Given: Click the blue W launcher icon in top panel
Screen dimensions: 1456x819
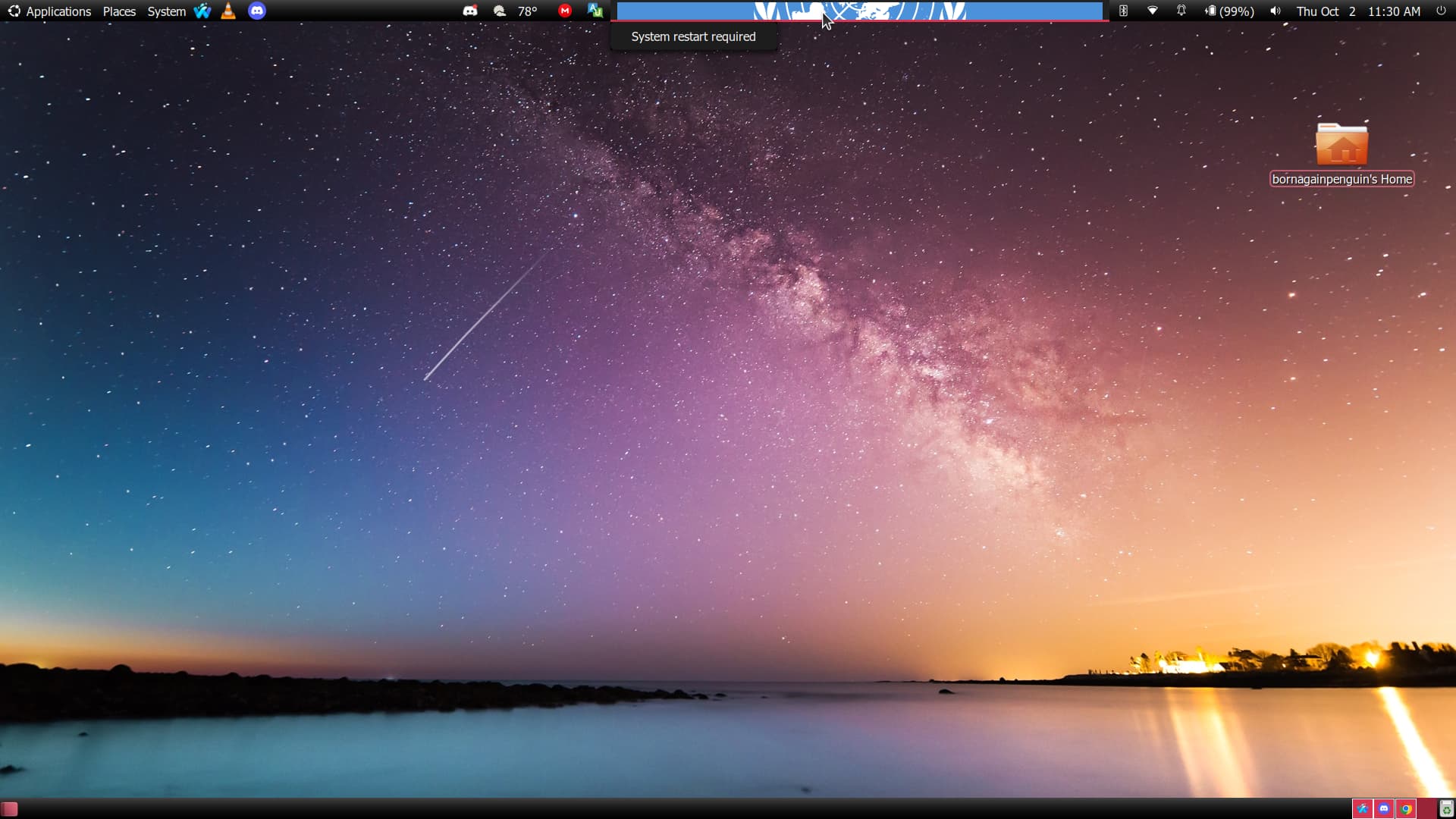Looking at the screenshot, I should coord(202,11).
